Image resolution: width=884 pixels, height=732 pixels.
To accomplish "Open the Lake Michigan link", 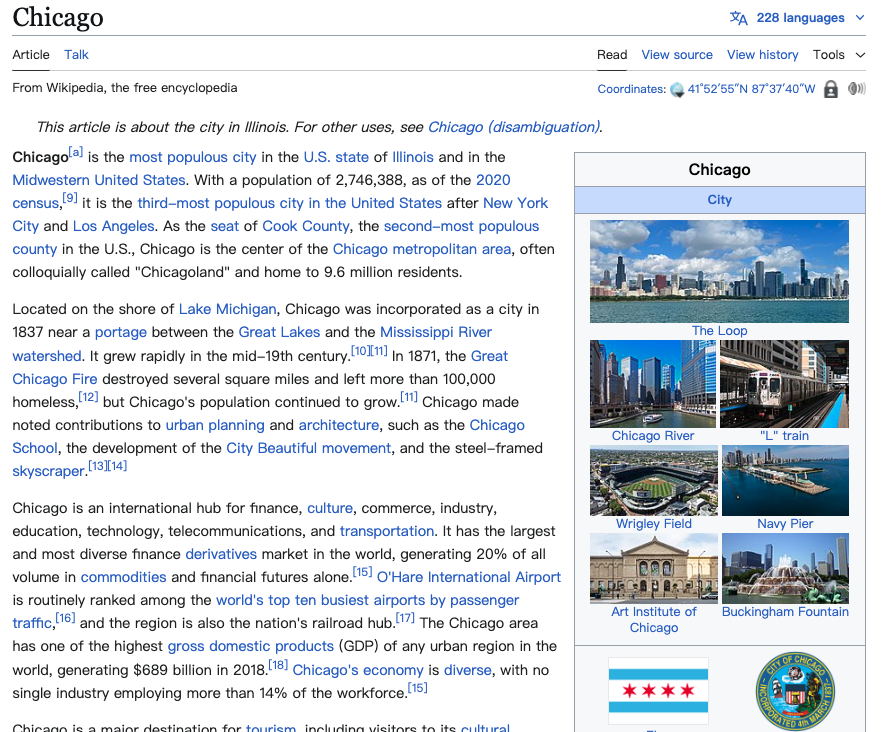I will point(227,309).
